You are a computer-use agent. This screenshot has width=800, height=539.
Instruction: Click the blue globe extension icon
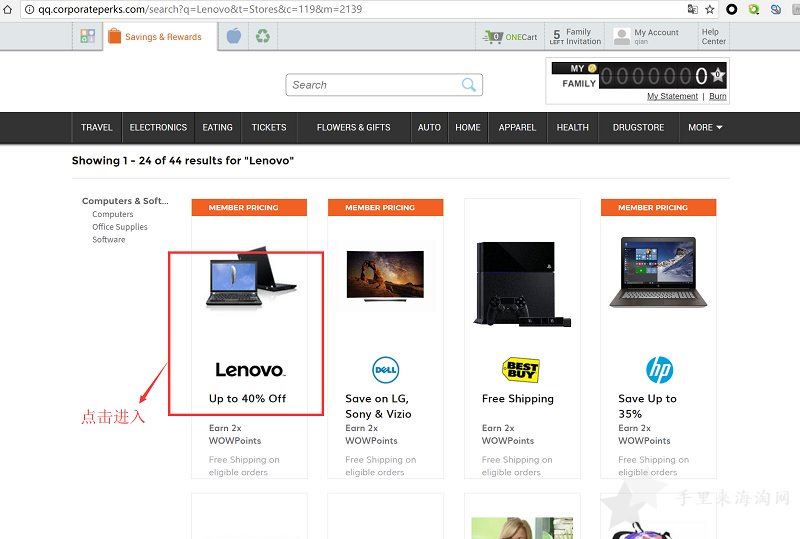[x=776, y=9]
